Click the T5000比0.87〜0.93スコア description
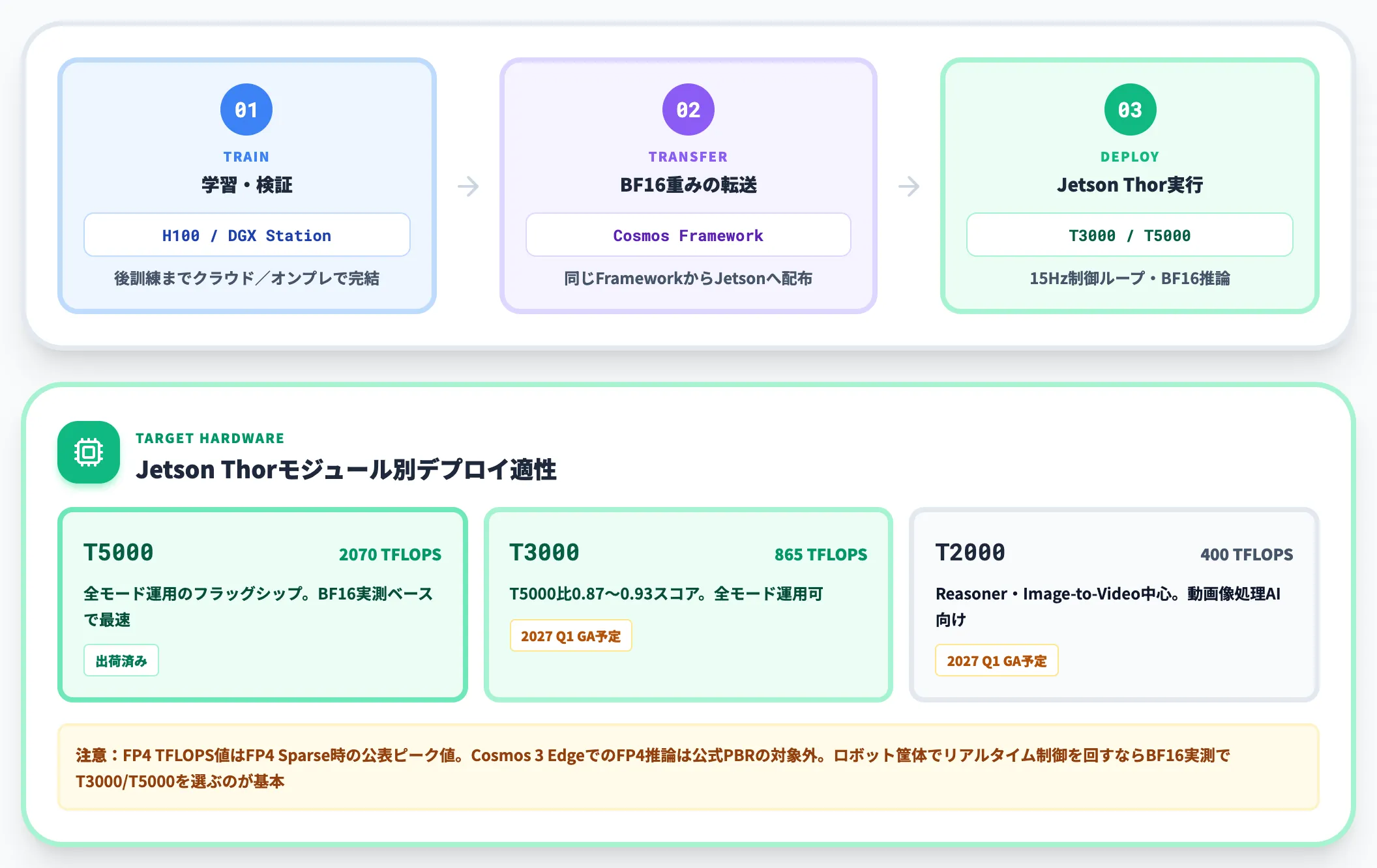The height and width of the screenshot is (868, 1377). pyautogui.click(x=666, y=594)
